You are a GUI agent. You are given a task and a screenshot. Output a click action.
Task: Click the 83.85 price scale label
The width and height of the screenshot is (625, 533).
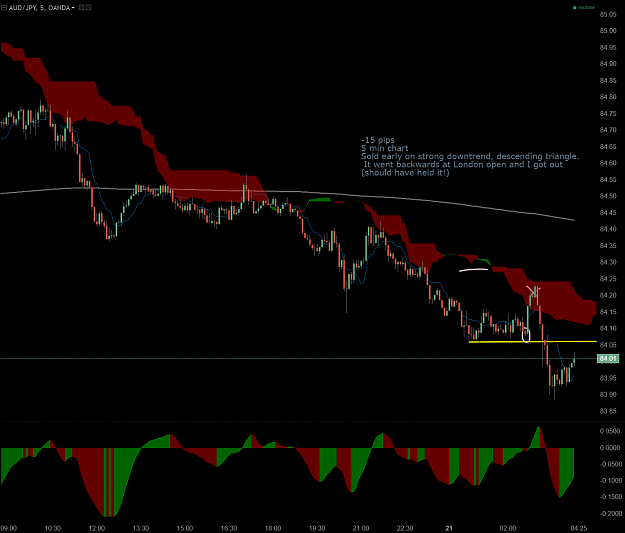click(x=608, y=411)
